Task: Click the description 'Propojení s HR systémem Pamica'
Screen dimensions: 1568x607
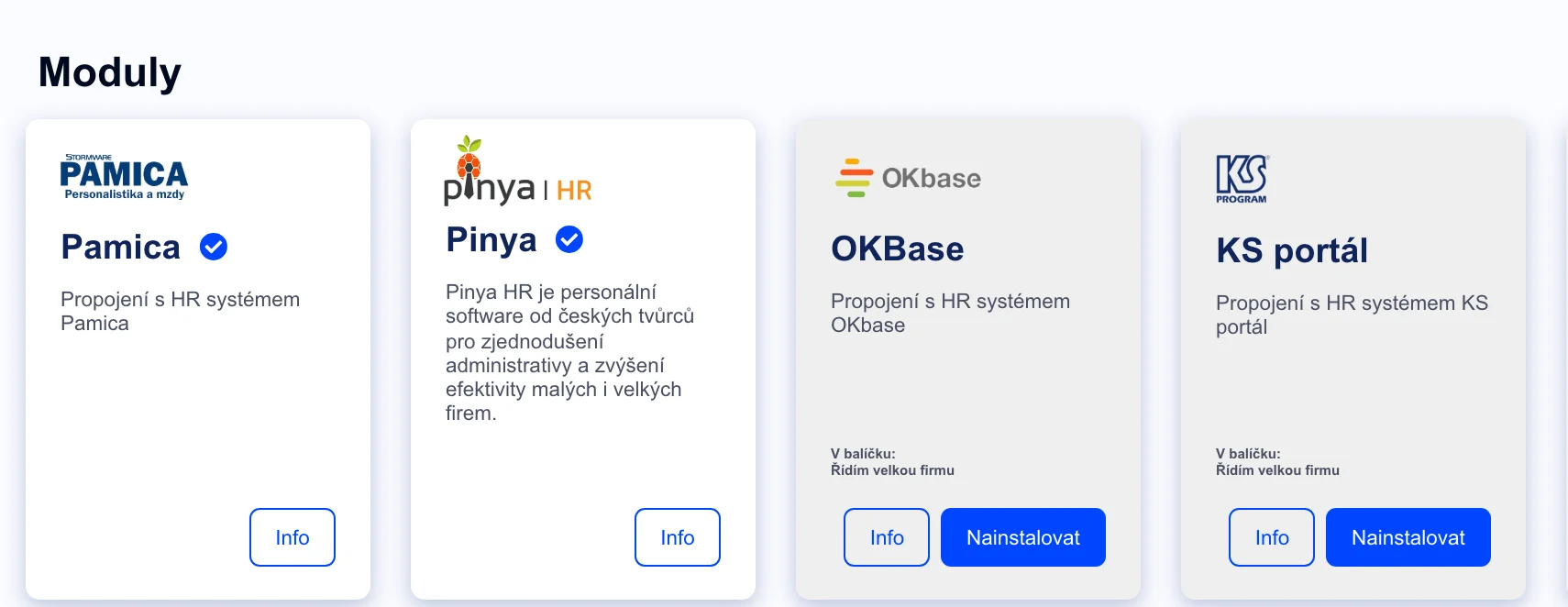Action: point(180,311)
